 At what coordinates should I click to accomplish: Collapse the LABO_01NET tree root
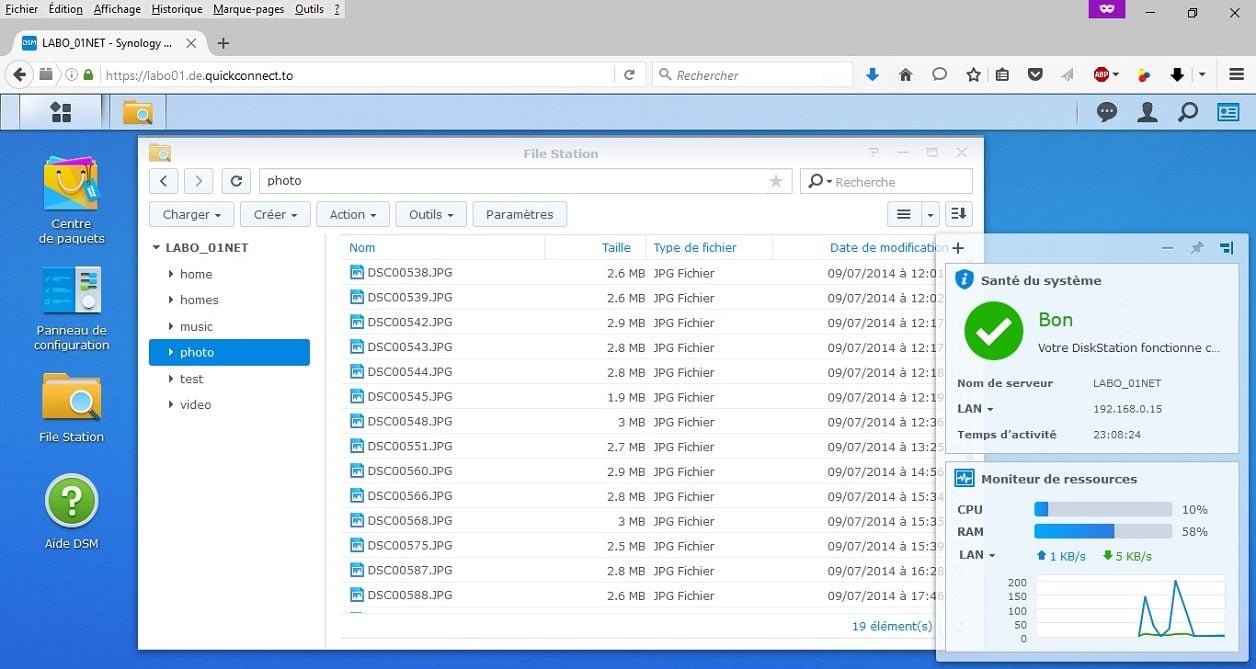(x=156, y=248)
